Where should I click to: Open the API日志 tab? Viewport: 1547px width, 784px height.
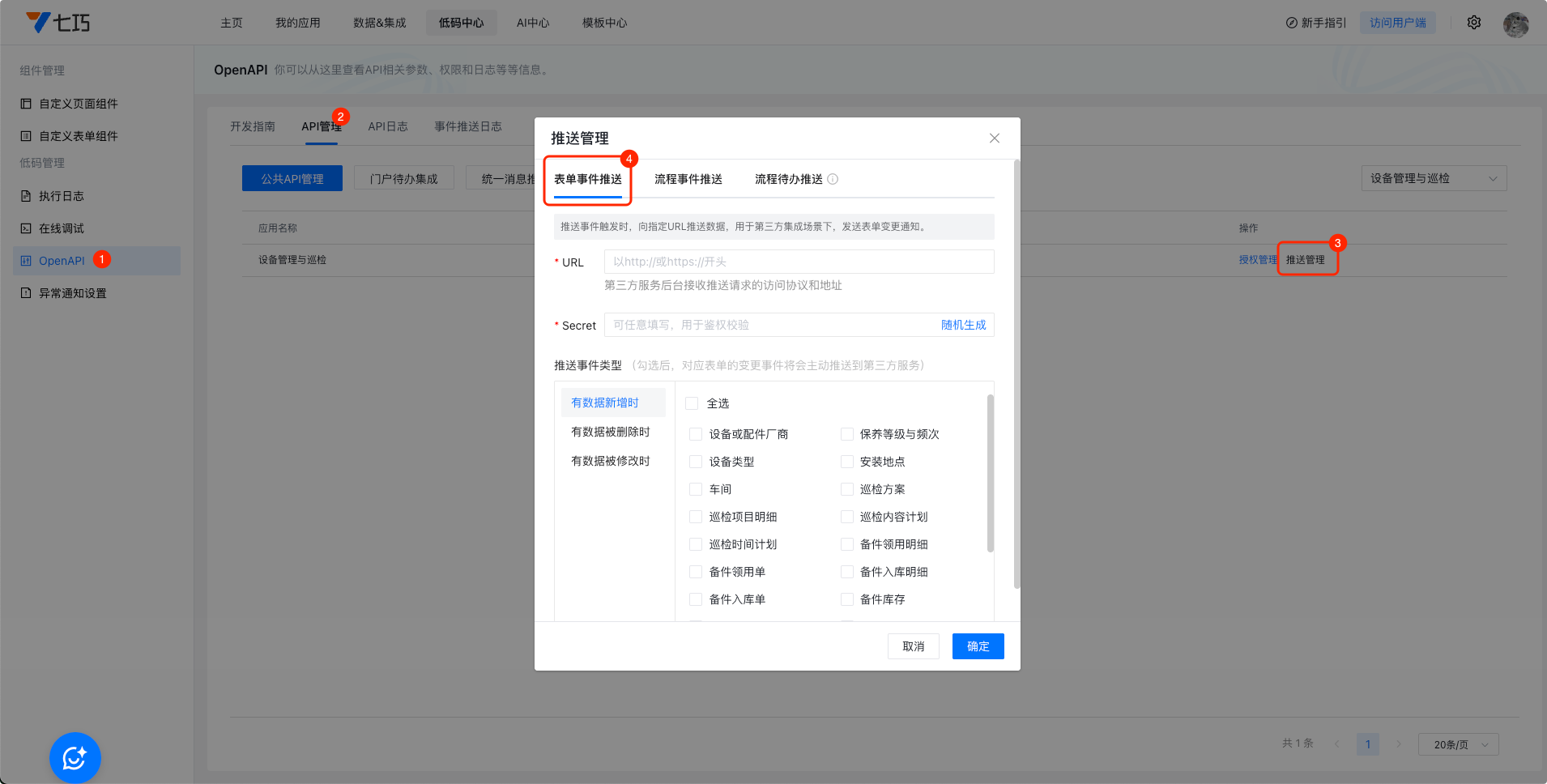click(388, 126)
